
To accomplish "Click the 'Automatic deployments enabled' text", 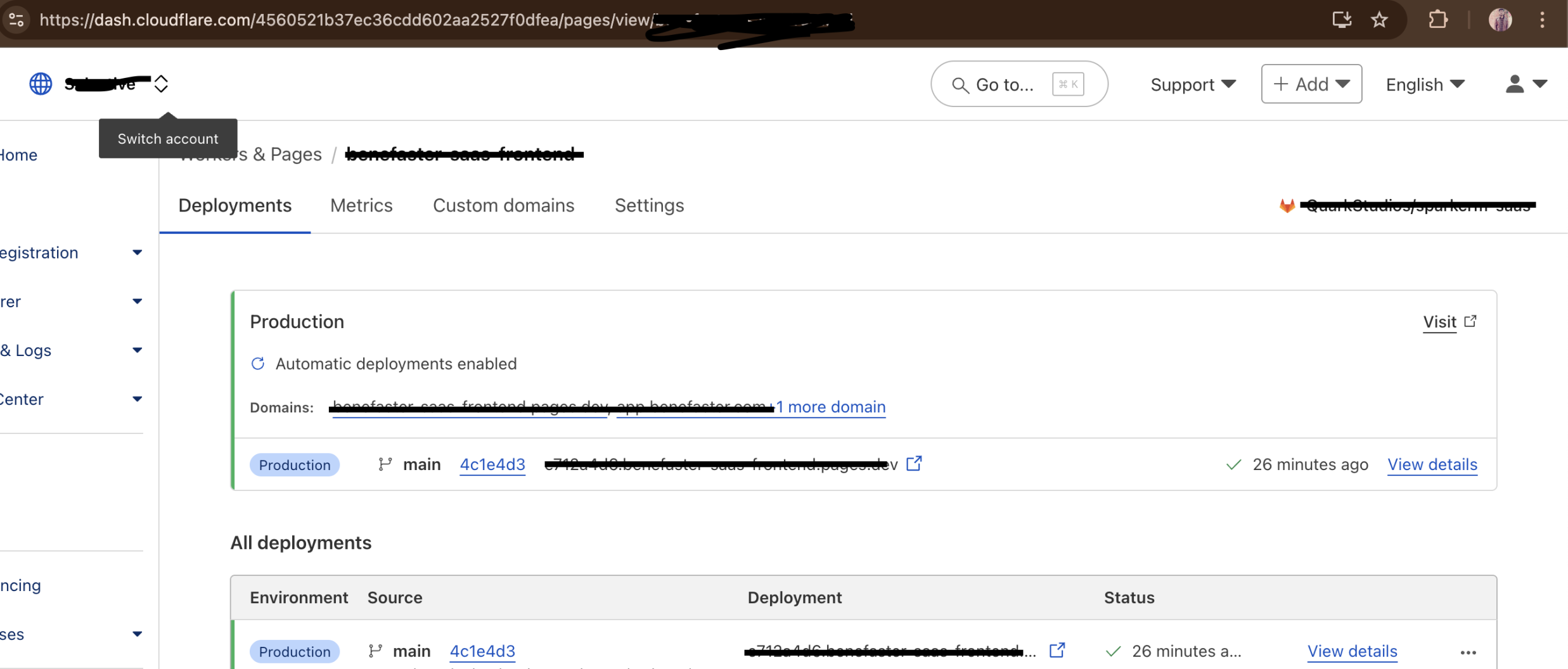I will 396,364.
